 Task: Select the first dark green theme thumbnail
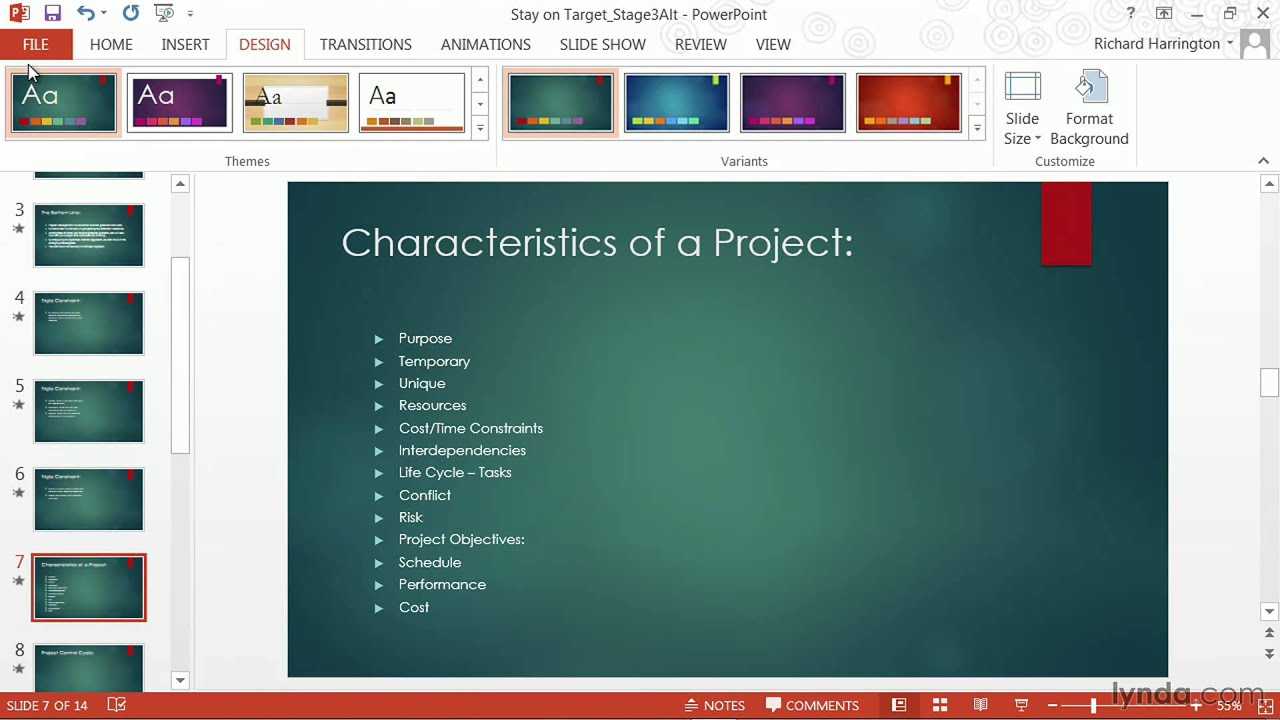point(63,101)
